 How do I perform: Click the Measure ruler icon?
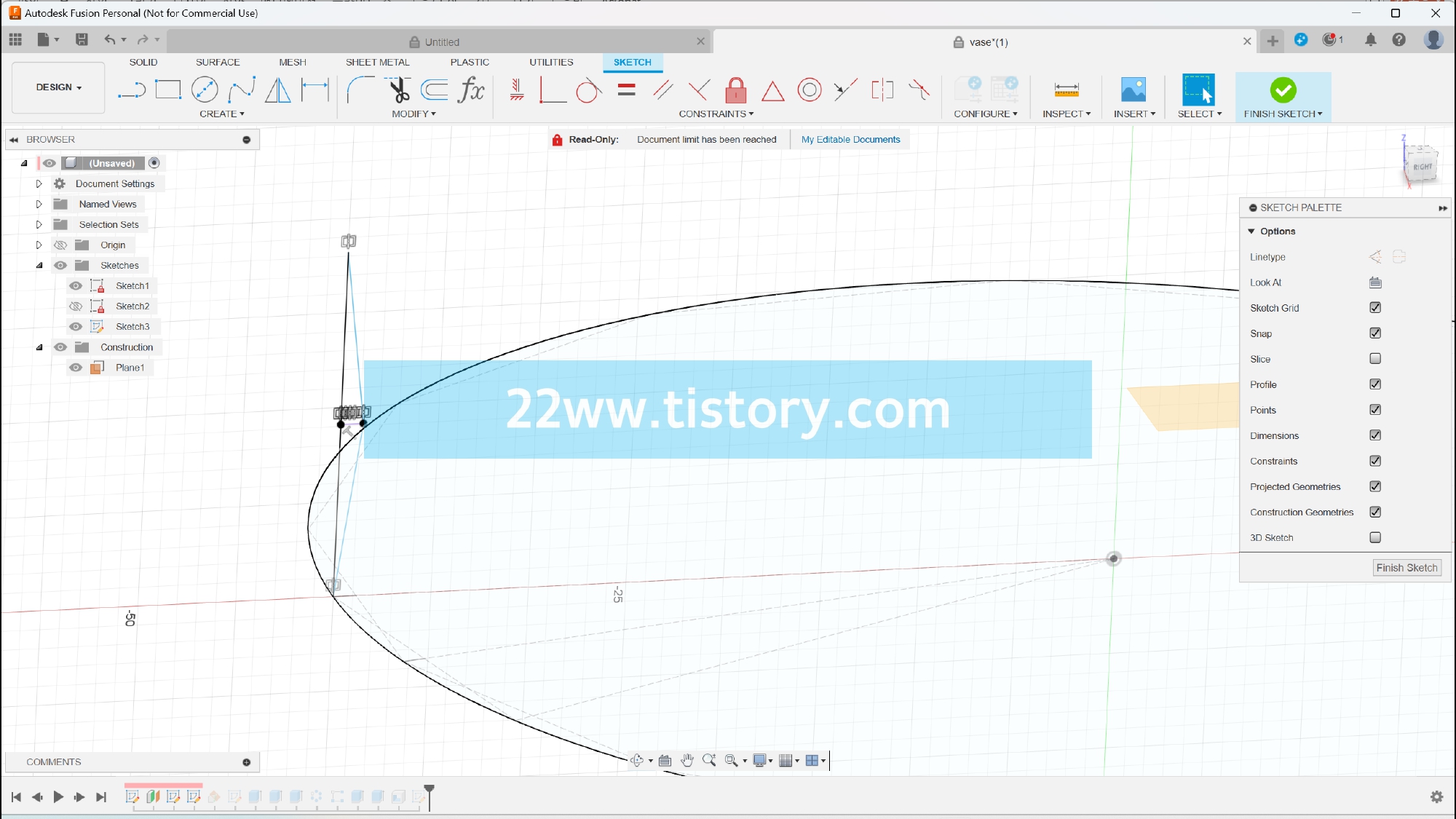coord(1066,90)
